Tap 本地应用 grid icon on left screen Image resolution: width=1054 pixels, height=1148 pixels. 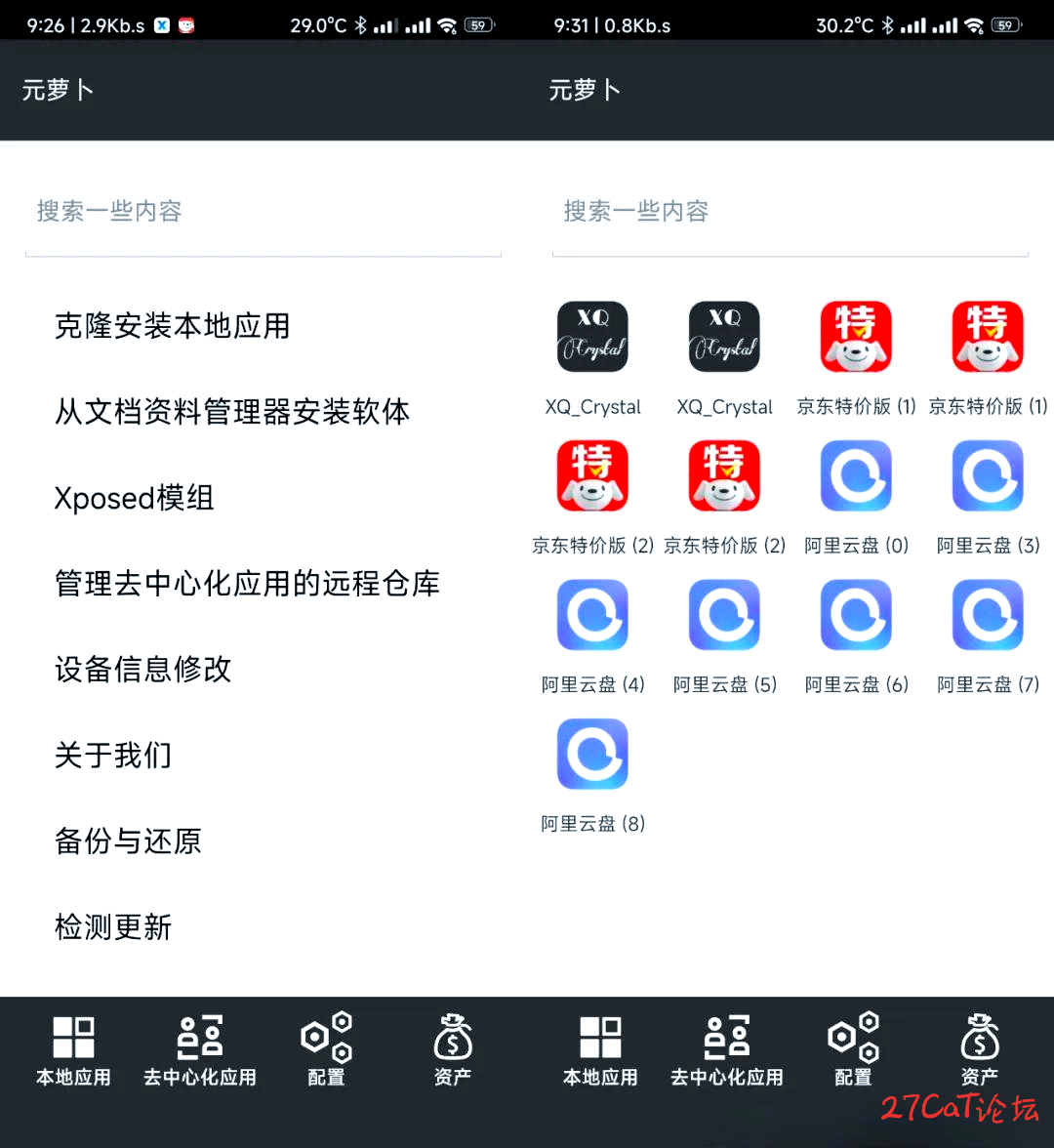pyautogui.click(x=73, y=1037)
